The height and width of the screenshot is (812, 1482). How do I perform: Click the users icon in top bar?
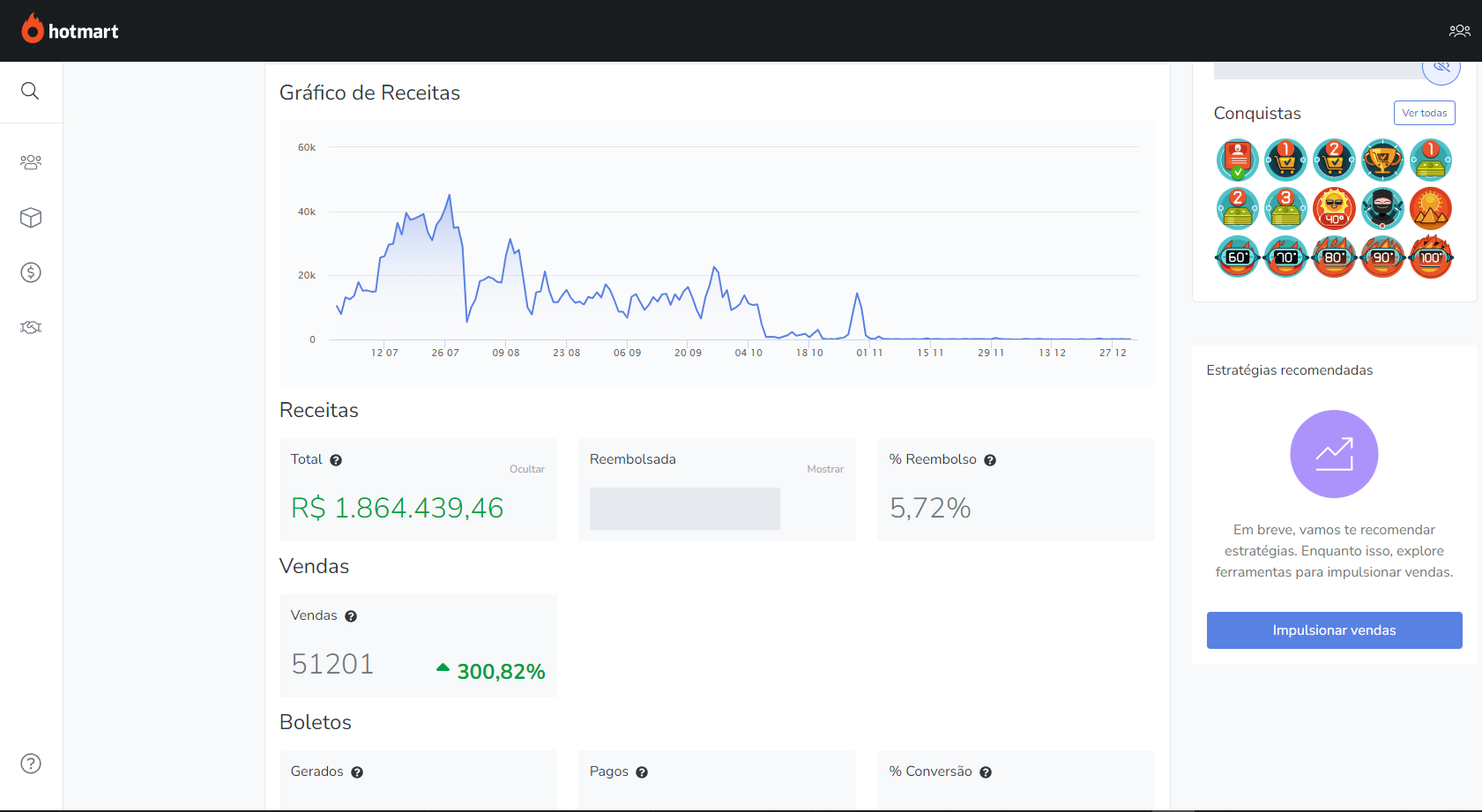coord(1459,31)
